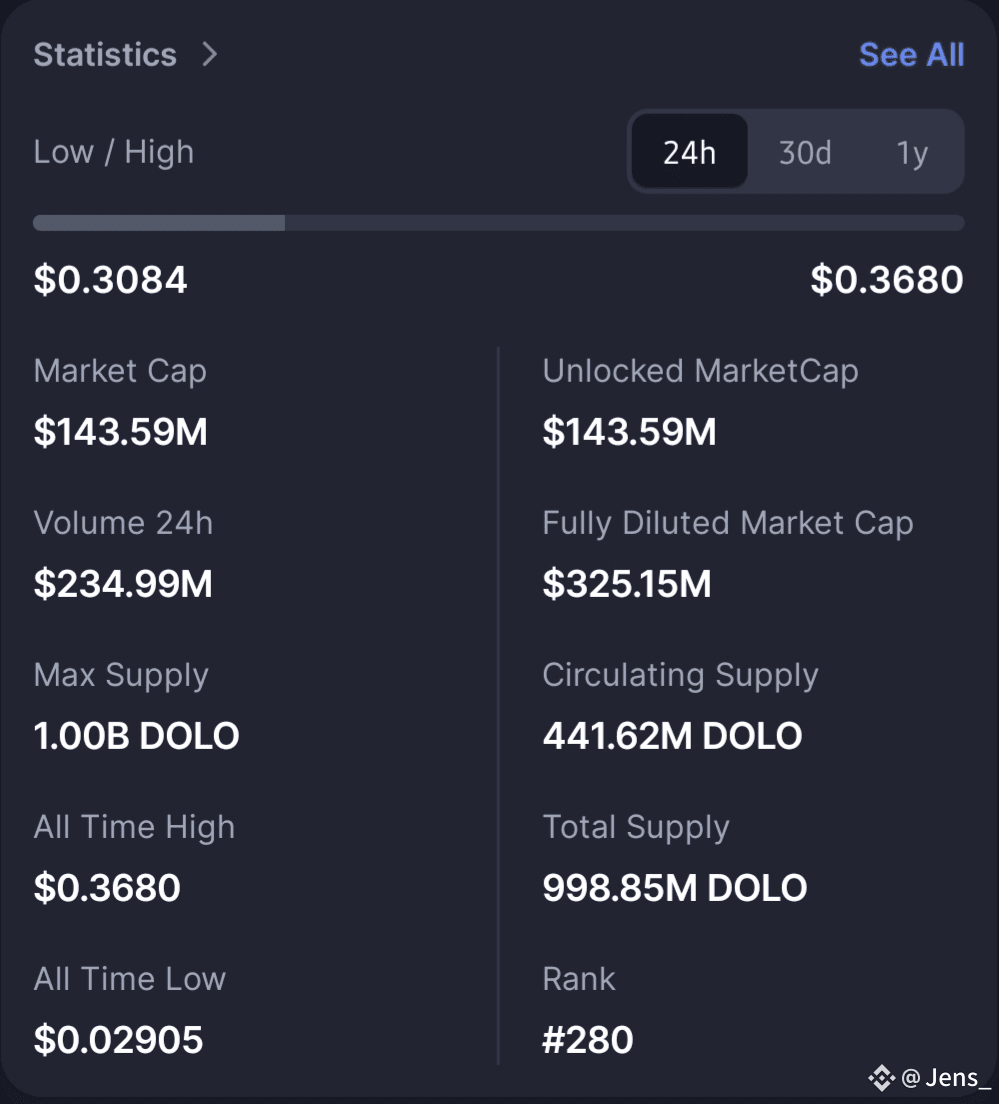Click the Volume 24h $234.99M figure
This screenshot has height=1104, width=999.
point(122,584)
